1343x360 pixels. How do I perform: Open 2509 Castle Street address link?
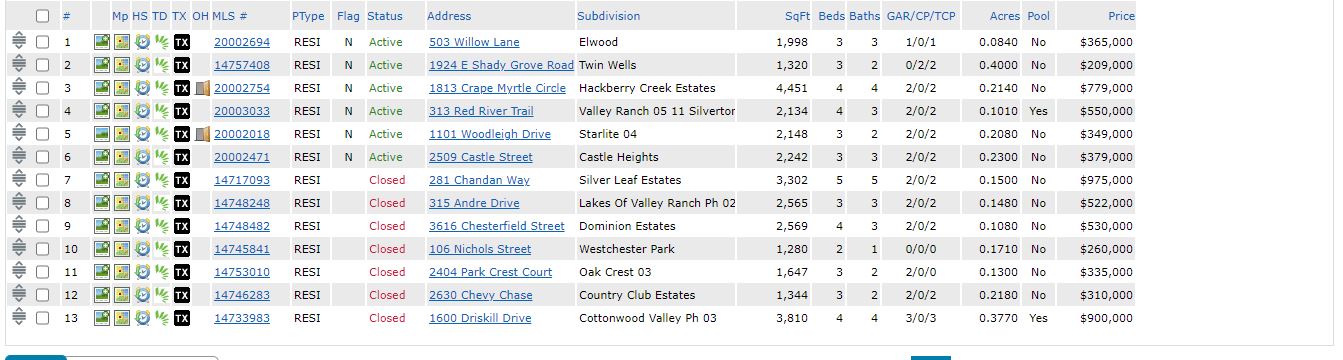click(481, 157)
